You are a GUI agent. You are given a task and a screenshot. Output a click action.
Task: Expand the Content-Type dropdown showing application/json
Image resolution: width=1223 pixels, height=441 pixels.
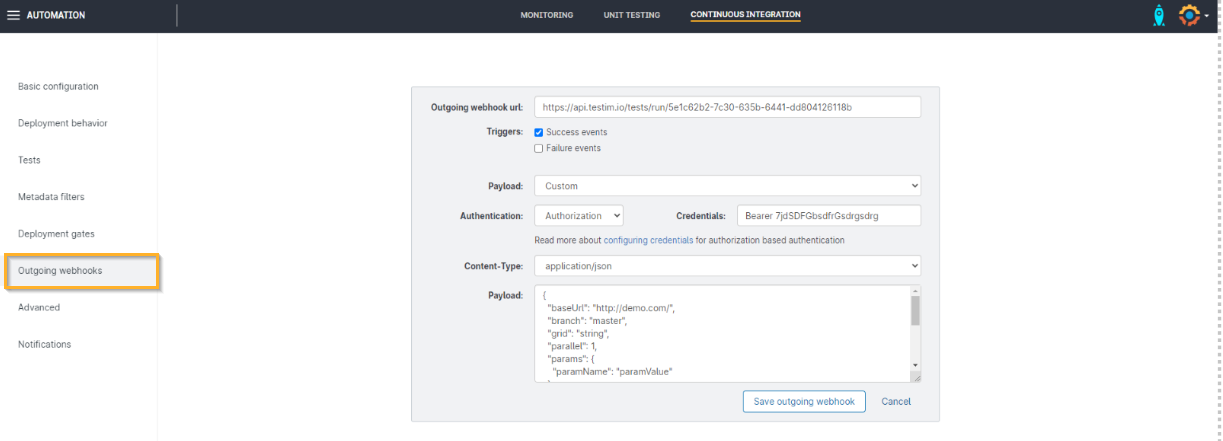click(x=727, y=266)
